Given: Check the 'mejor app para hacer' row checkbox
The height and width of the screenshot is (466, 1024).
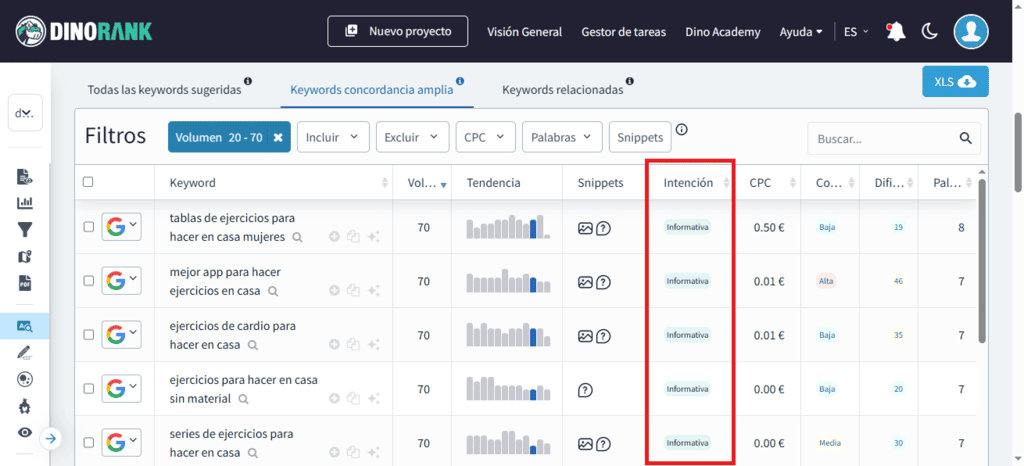Looking at the screenshot, I should (88, 281).
